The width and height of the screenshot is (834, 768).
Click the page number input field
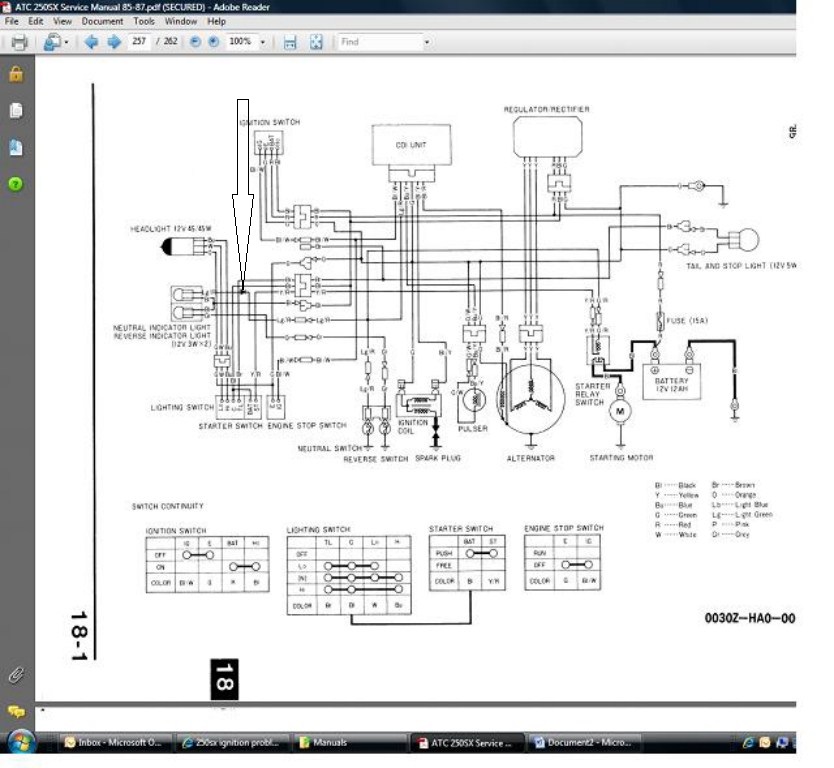click(139, 43)
